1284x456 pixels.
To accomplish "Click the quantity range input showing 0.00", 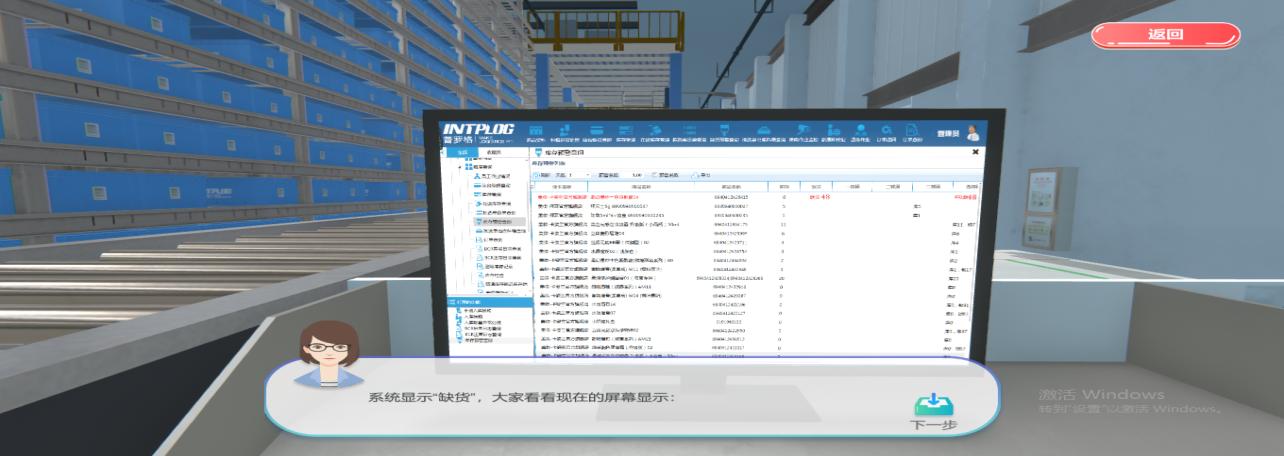I will point(636,175).
